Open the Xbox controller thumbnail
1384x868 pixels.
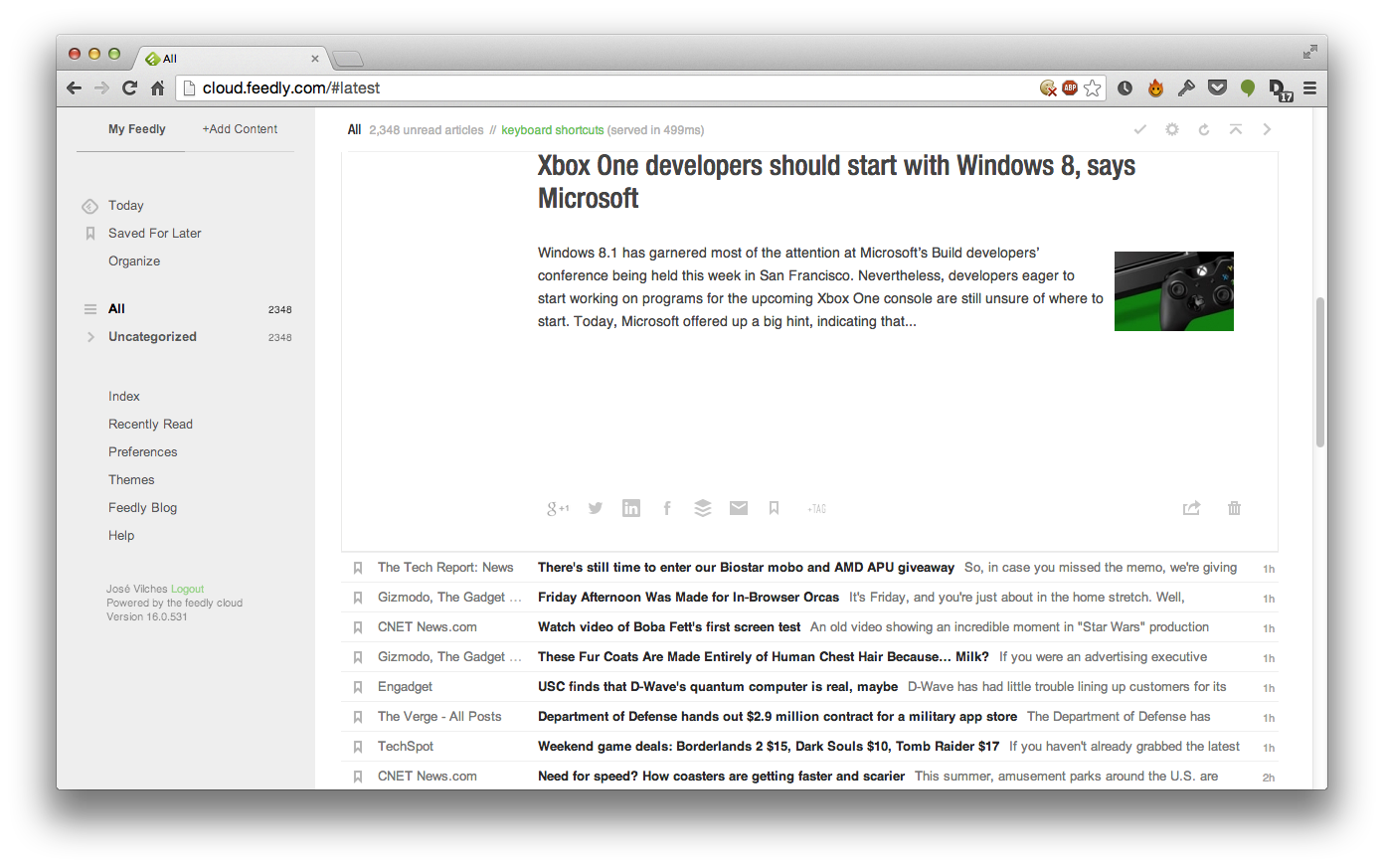click(x=1173, y=291)
